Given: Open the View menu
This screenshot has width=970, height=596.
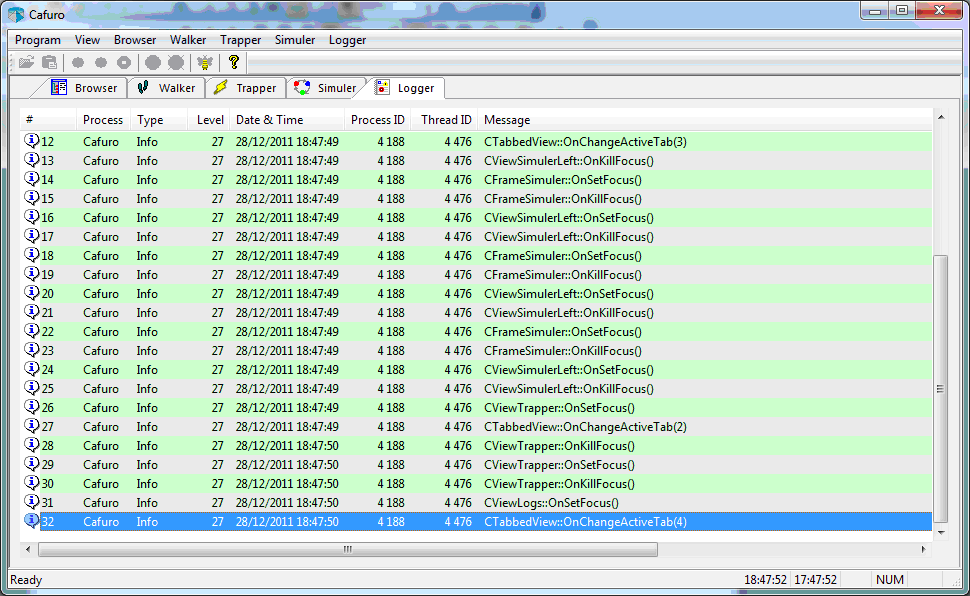Looking at the screenshot, I should [87, 40].
